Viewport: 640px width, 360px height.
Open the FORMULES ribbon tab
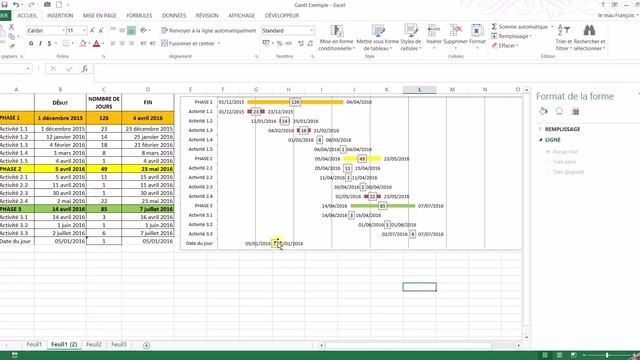139,16
